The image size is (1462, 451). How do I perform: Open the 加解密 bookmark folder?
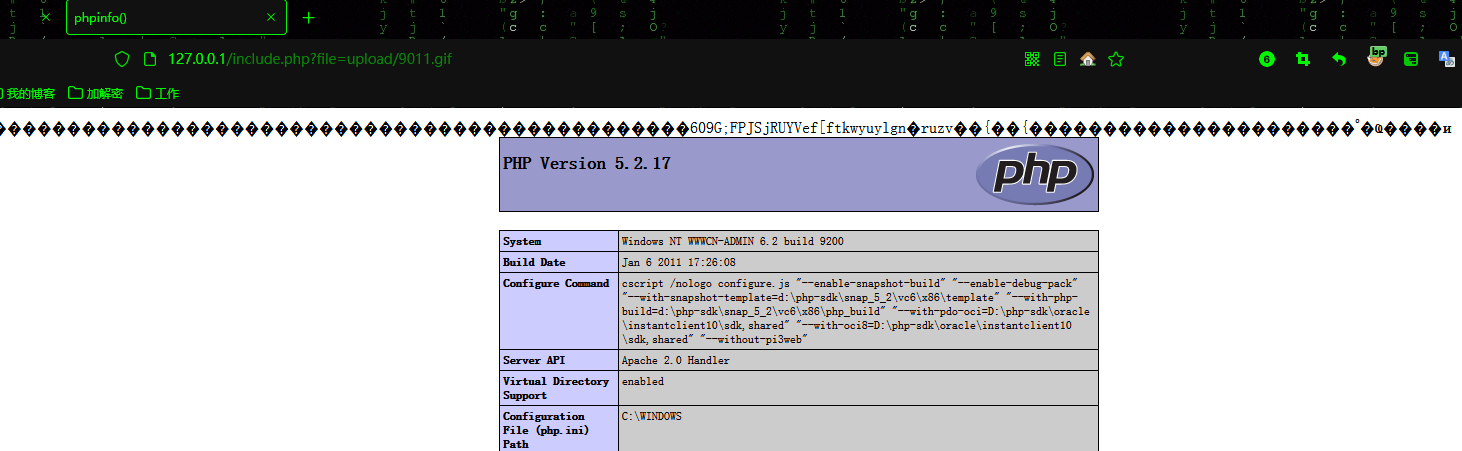96,93
